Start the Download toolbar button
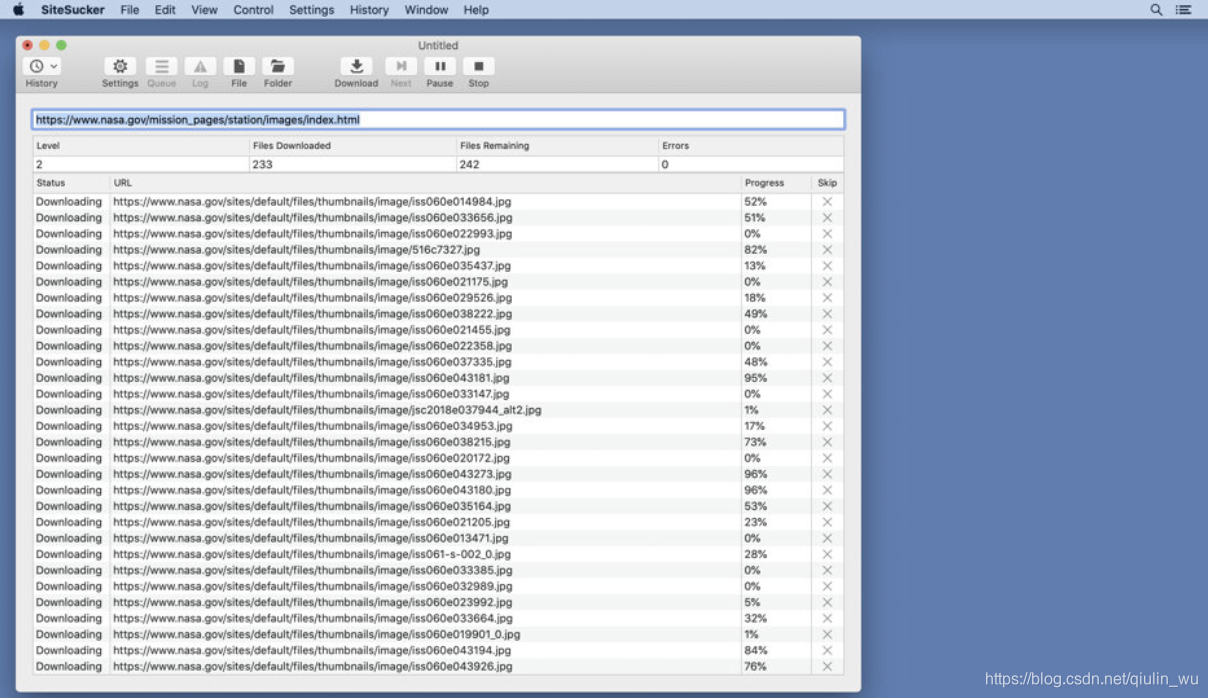The height and width of the screenshot is (698, 1208). point(356,66)
